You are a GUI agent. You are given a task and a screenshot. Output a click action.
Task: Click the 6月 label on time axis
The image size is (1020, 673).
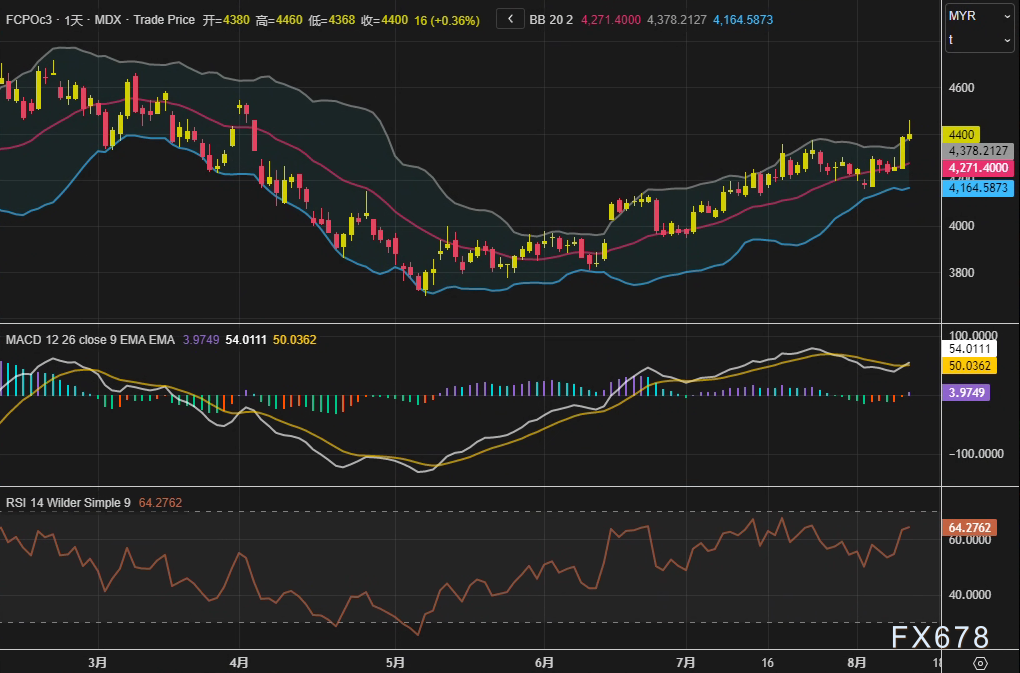pos(545,662)
